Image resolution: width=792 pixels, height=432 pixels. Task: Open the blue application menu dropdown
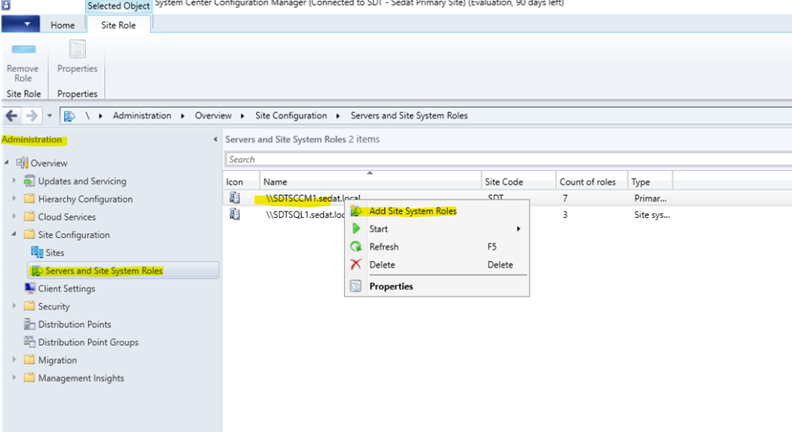point(20,24)
